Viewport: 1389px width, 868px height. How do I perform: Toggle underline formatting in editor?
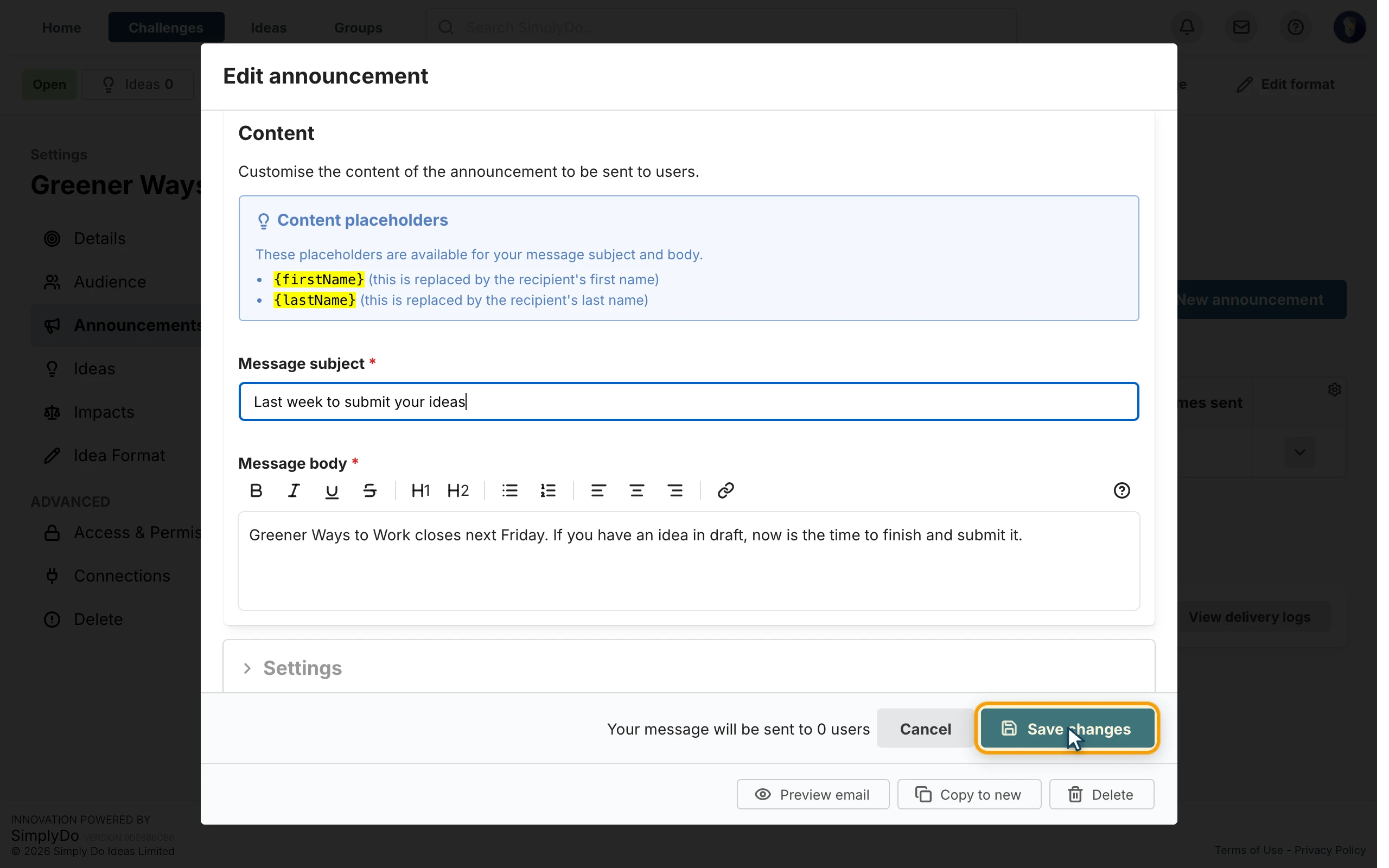click(x=332, y=491)
